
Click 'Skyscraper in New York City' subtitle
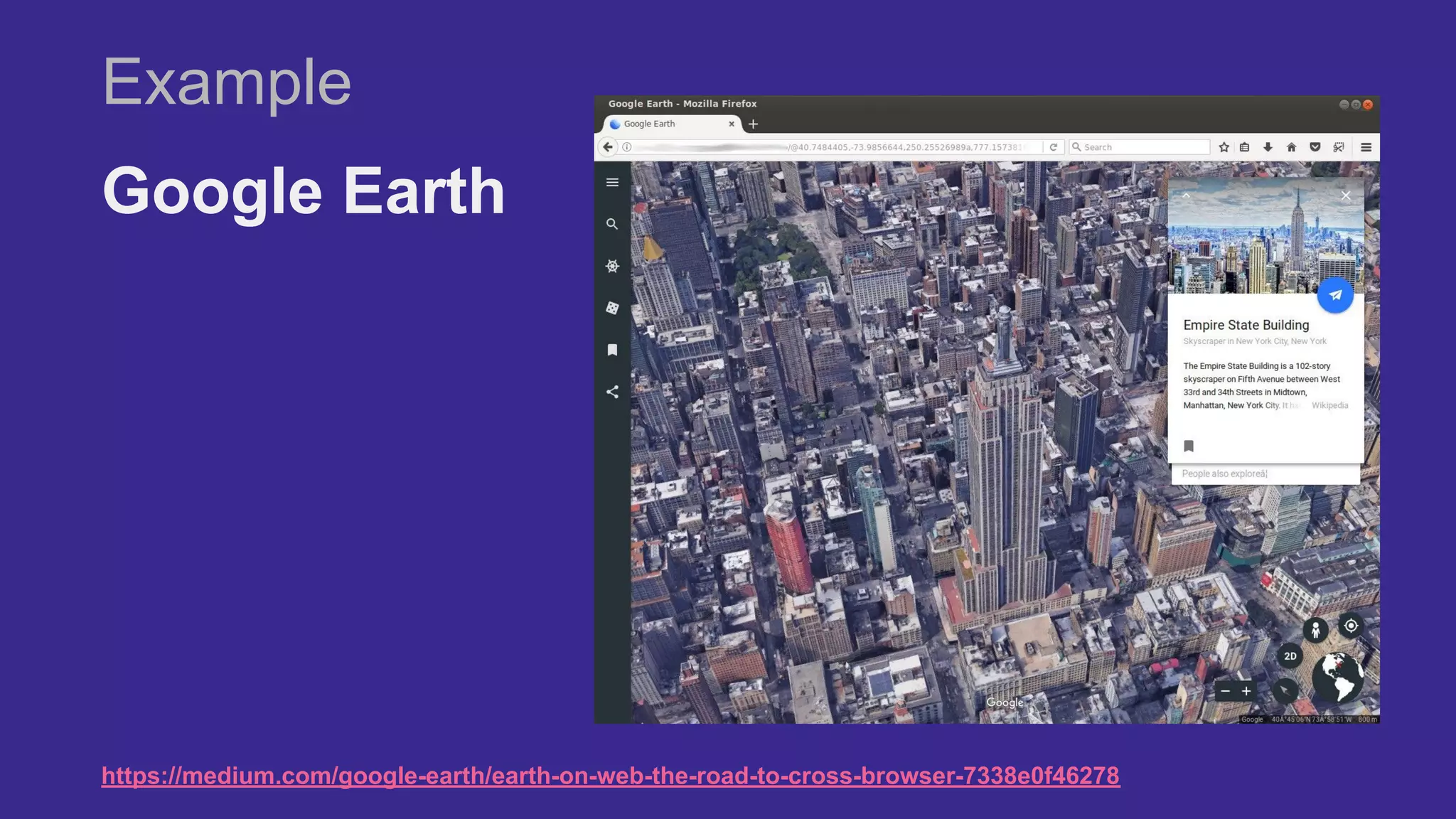click(1255, 341)
